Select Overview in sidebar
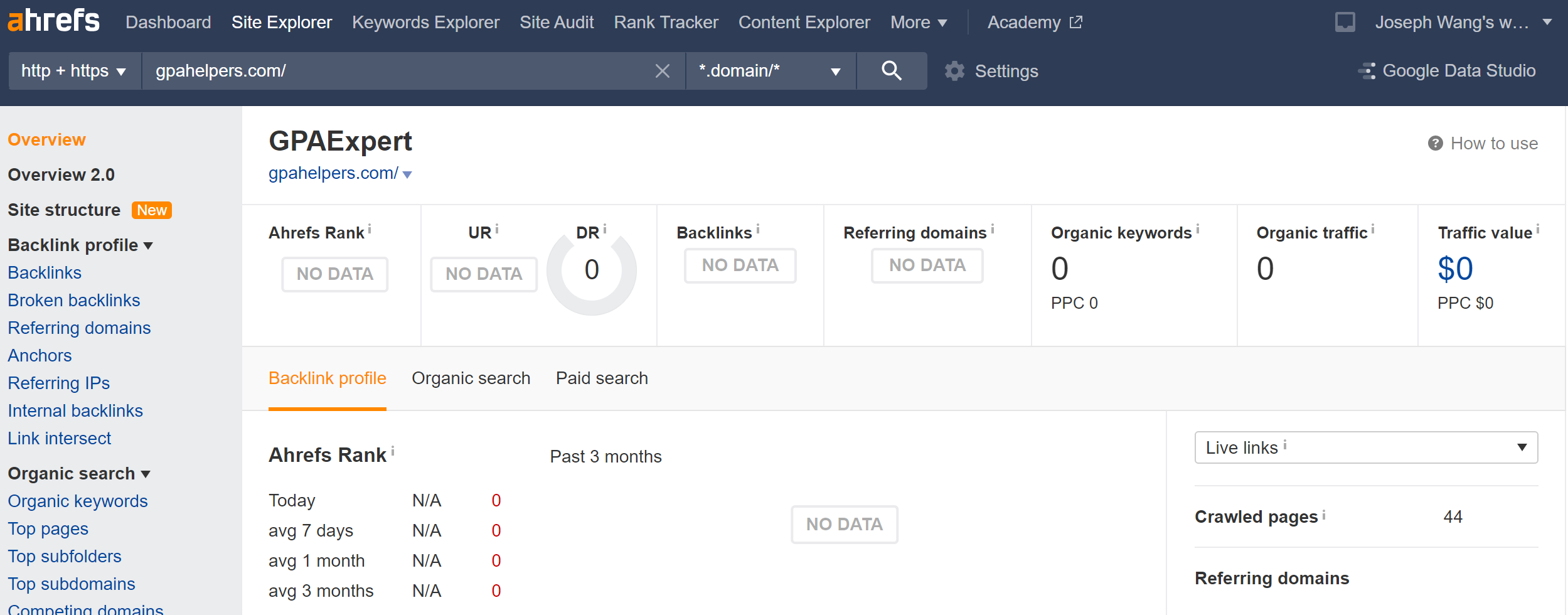Screen dimensions: 1568x615 [x=46, y=139]
